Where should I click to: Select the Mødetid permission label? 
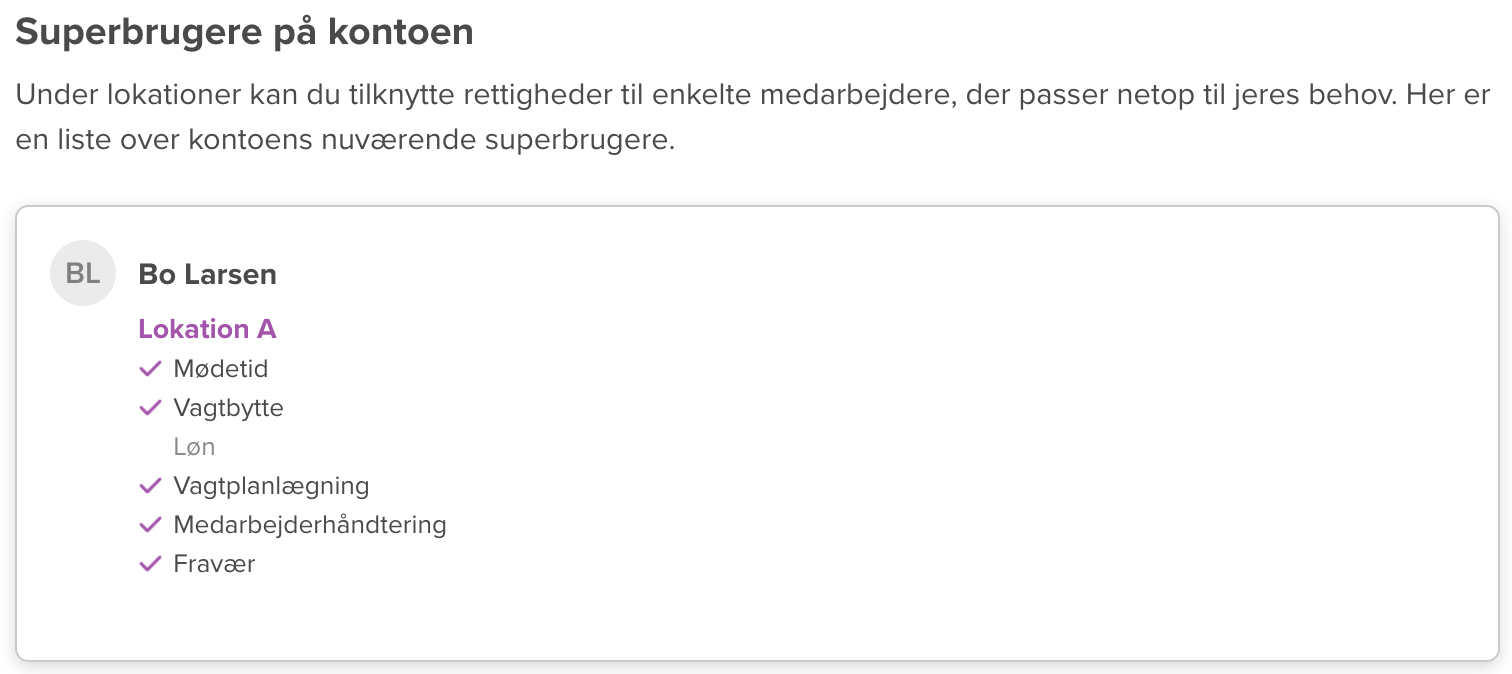(x=221, y=369)
